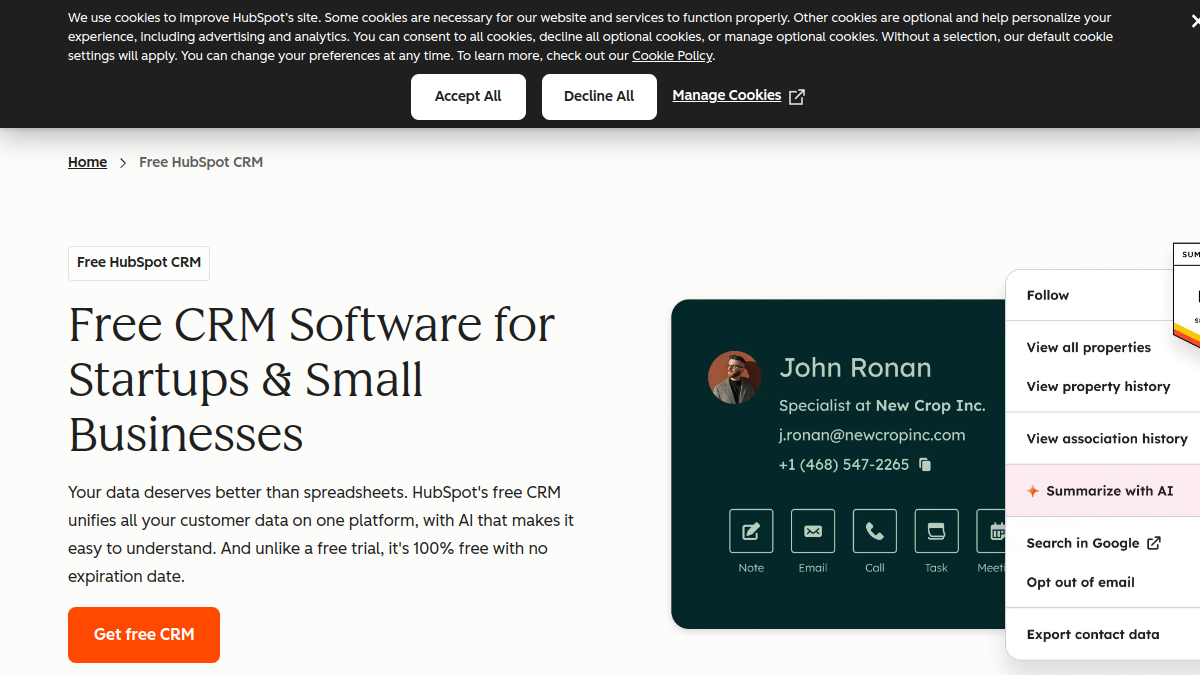This screenshot has width=1200, height=675.
Task: Click the external link icon beside Search in Google
Action: (1154, 543)
